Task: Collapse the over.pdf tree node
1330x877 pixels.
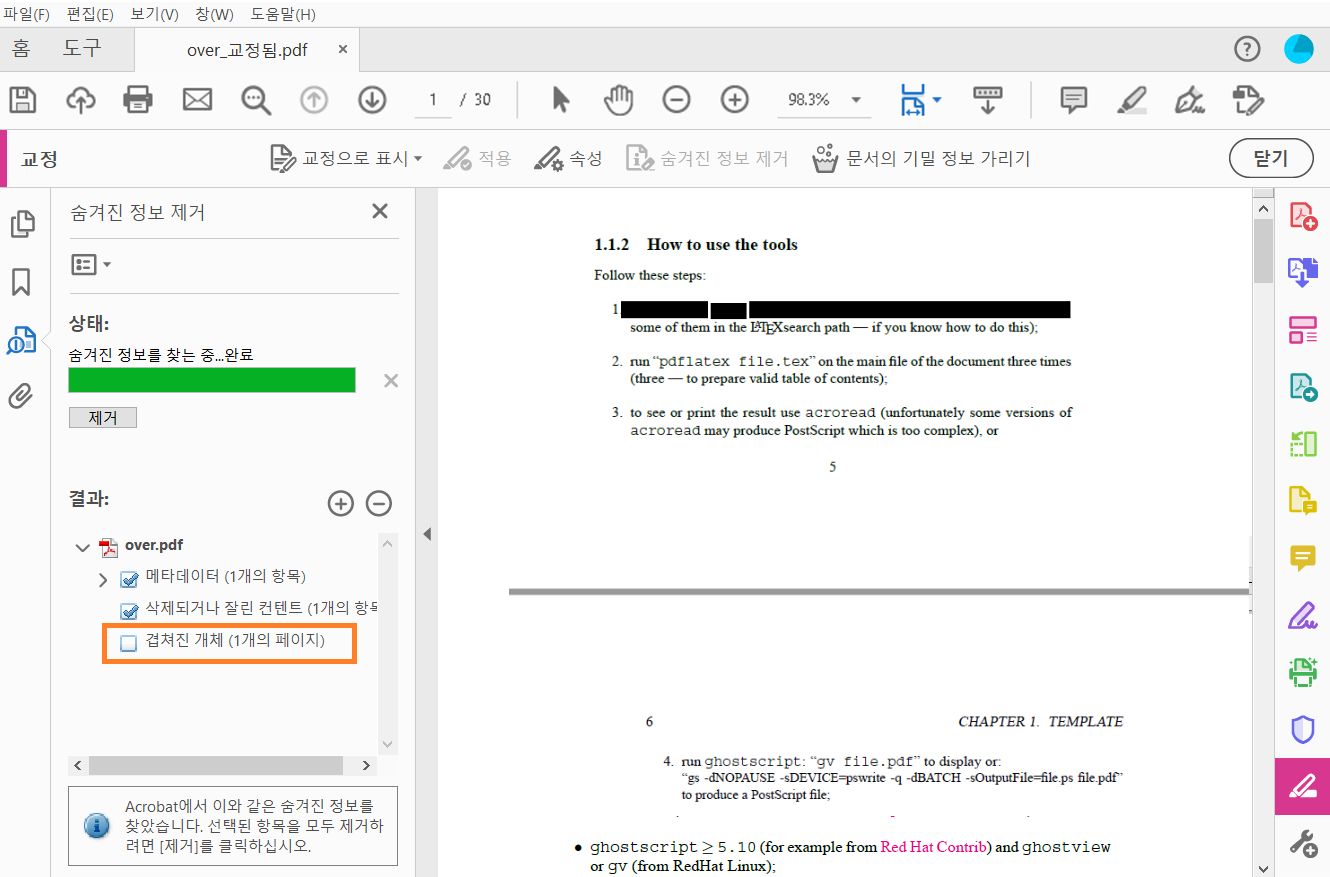Action: click(x=82, y=545)
